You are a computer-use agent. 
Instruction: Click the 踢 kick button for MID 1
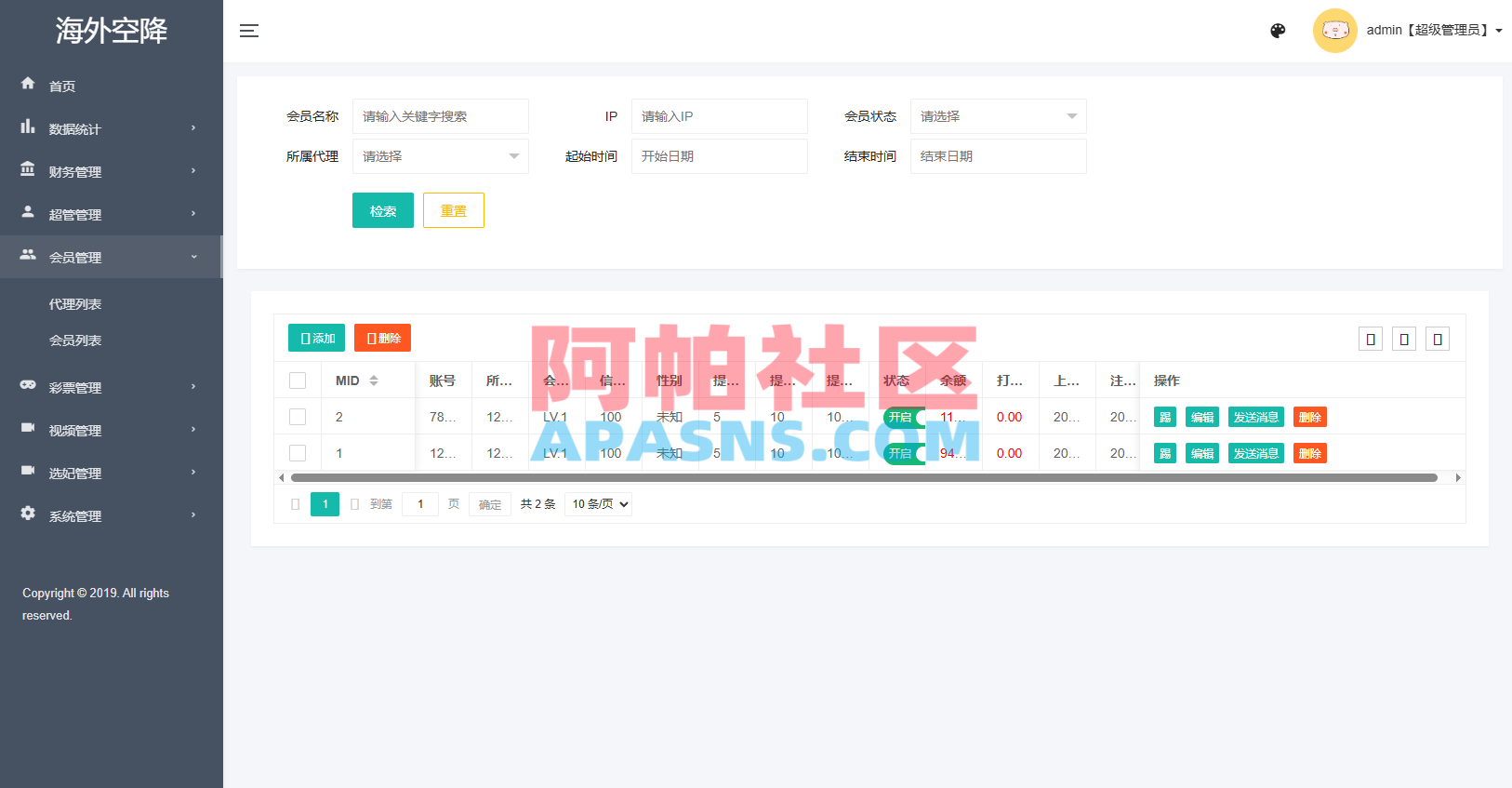point(1165,453)
